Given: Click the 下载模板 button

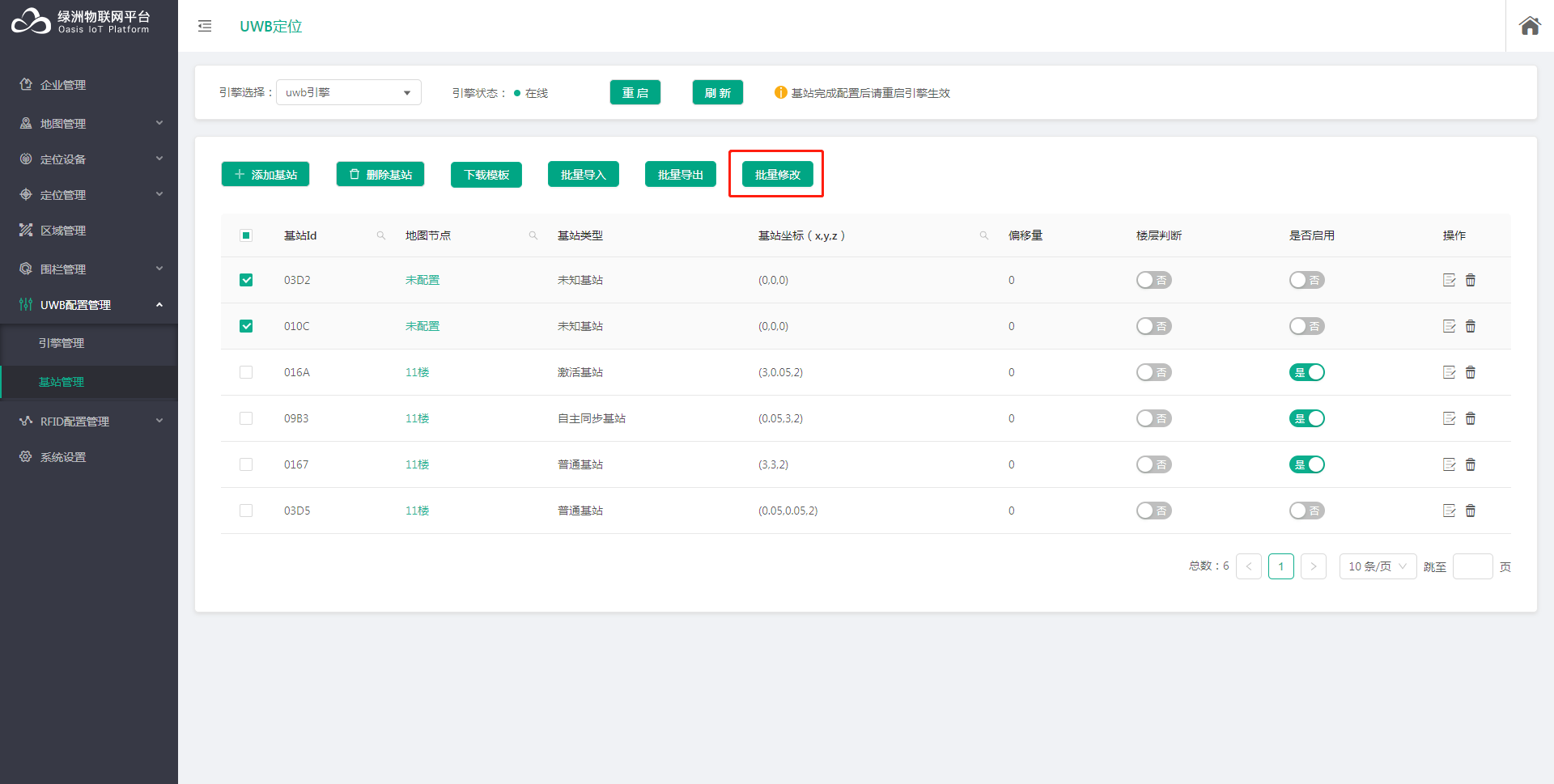Looking at the screenshot, I should point(486,174).
